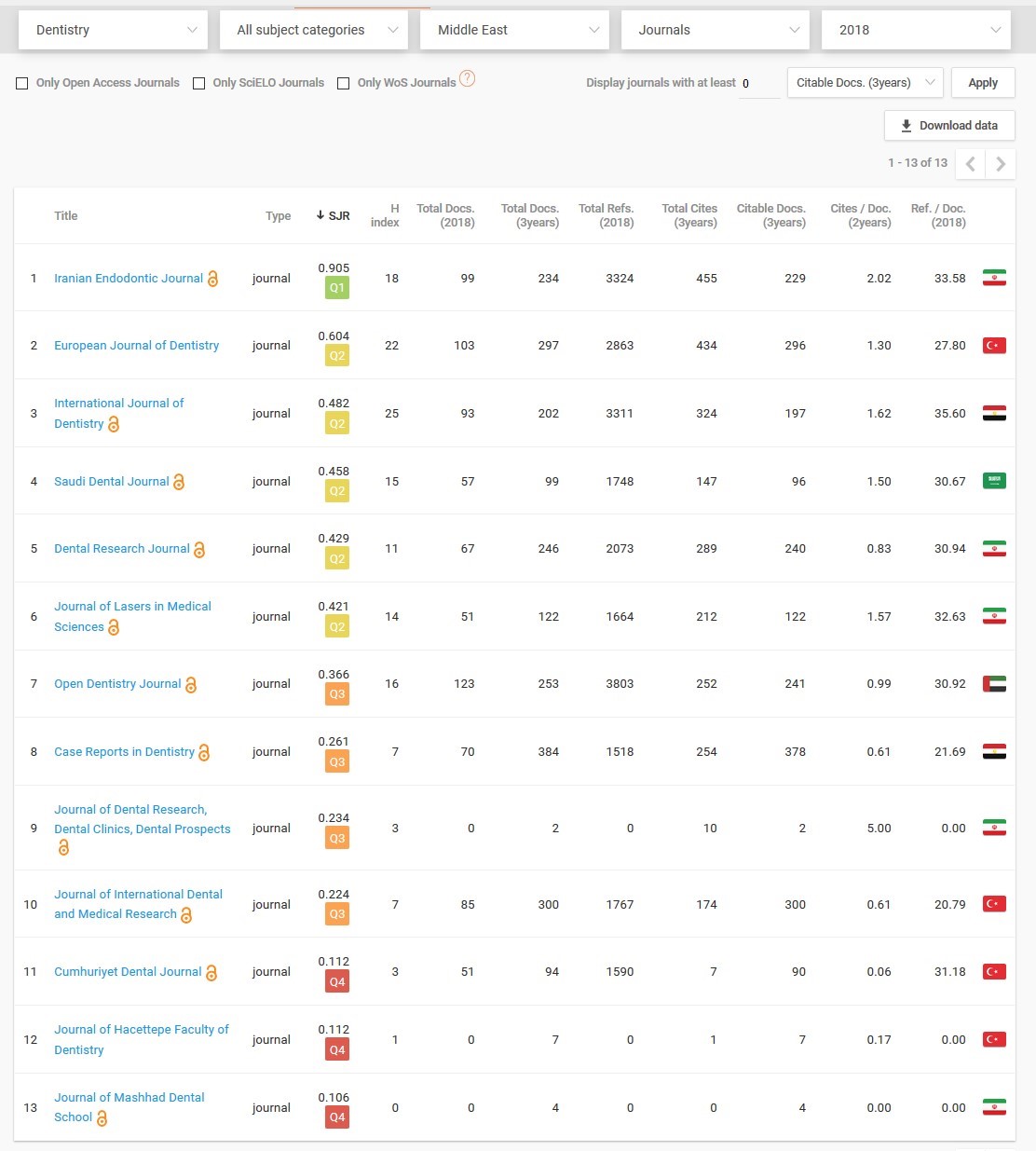Click the UAE flag in Open Dentistry Journal row
This screenshot has width=1036, height=1151.
point(994,684)
